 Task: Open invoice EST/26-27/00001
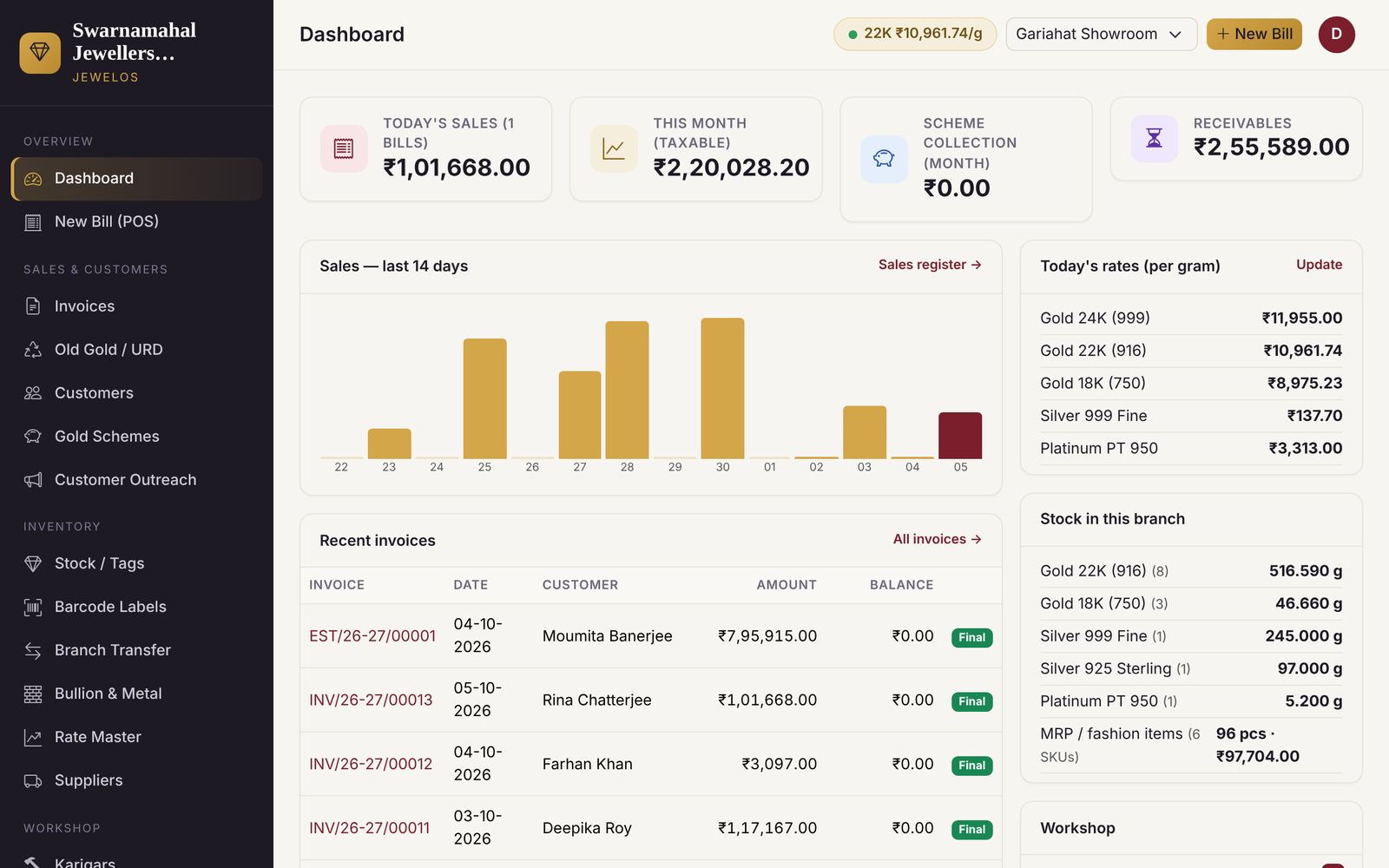coord(372,636)
